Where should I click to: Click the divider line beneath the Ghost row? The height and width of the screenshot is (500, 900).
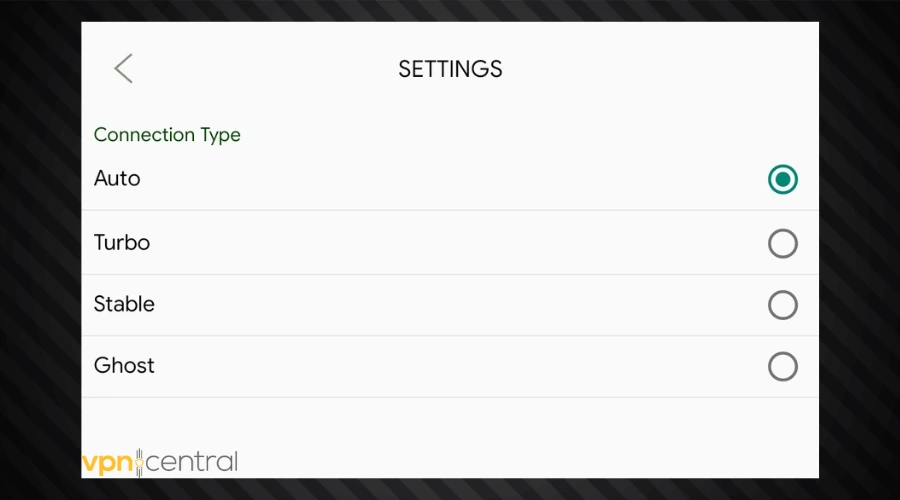tap(450, 397)
